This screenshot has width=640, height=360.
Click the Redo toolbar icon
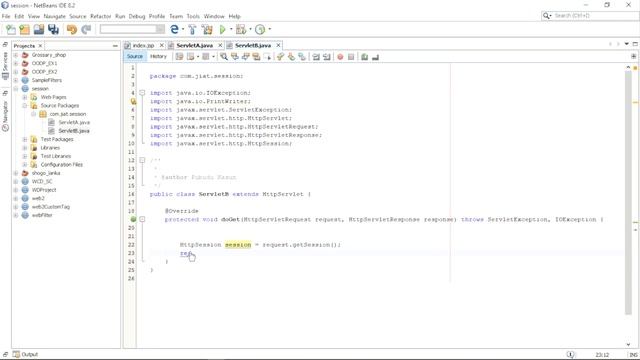86,29
